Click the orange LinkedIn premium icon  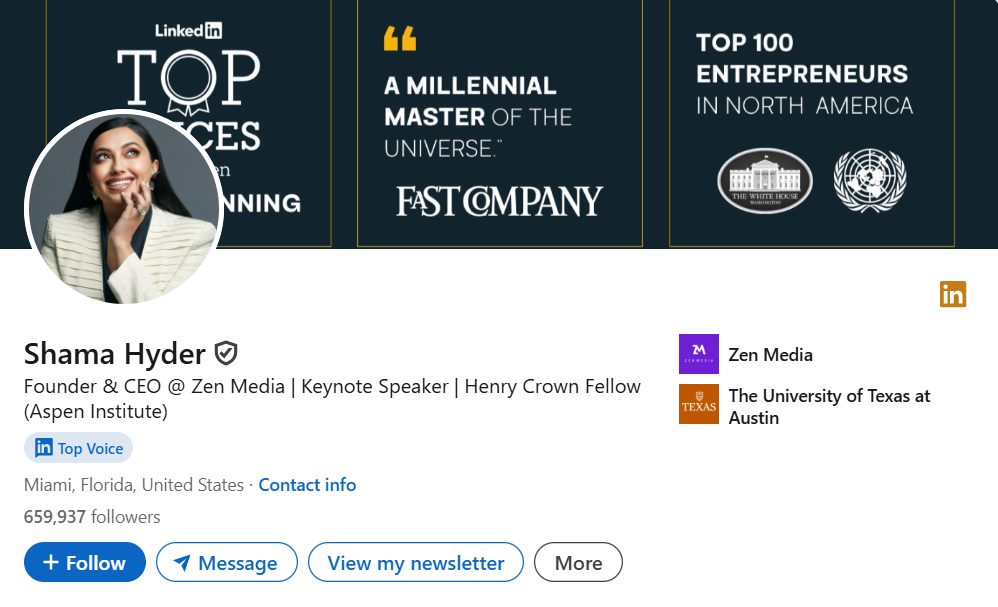click(953, 294)
